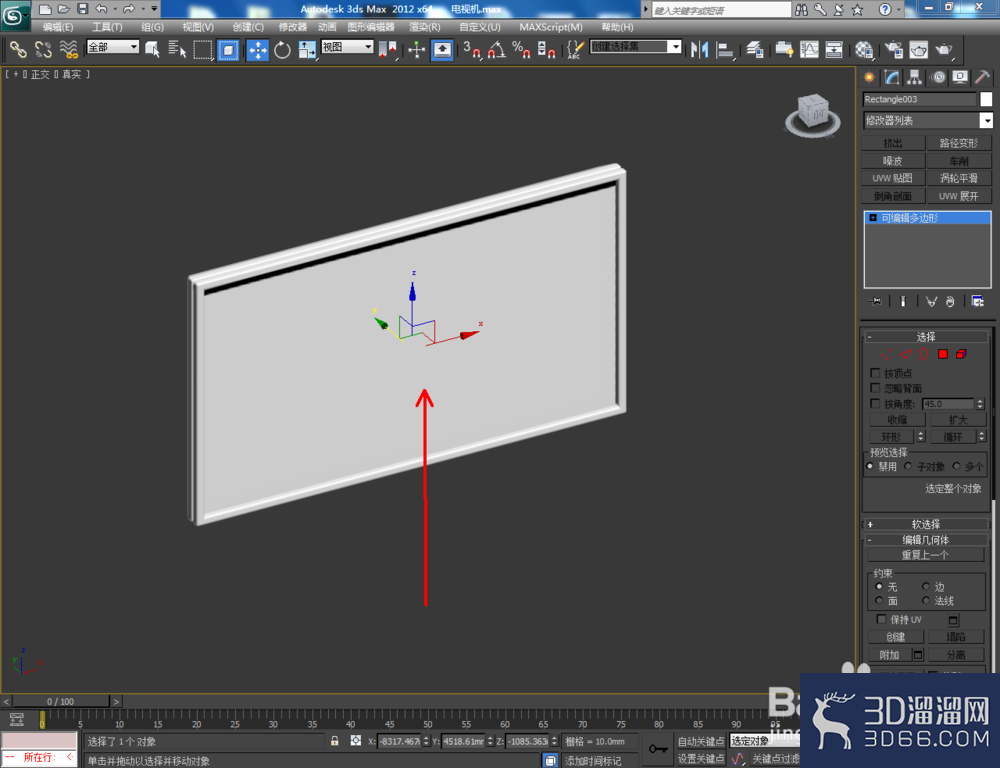Viewport: 1000px width, 768px height.
Task: Click the Align tool icon
Action: coord(725,50)
